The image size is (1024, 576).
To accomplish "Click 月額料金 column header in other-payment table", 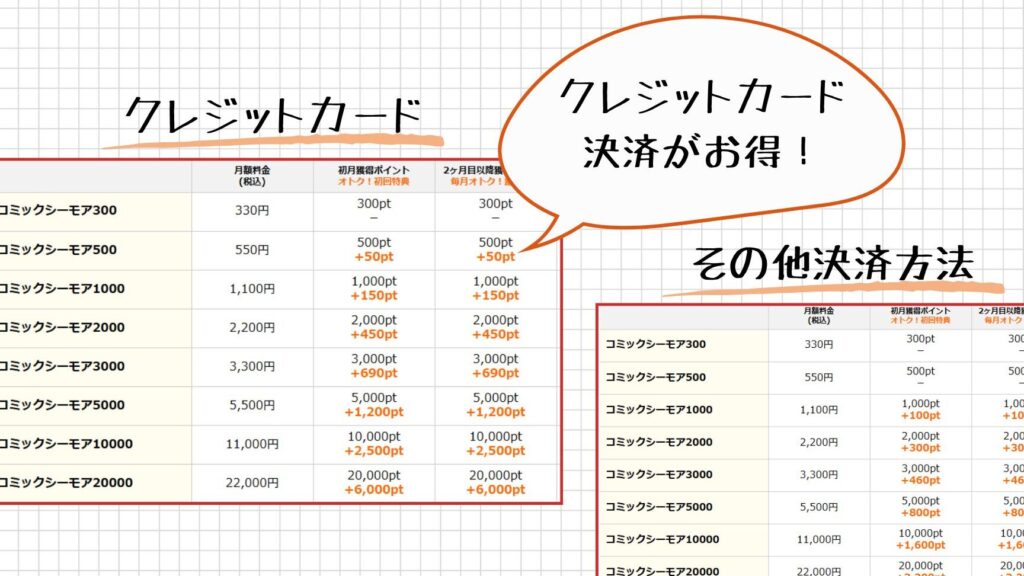I will pyautogui.click(x=819, y=315).
